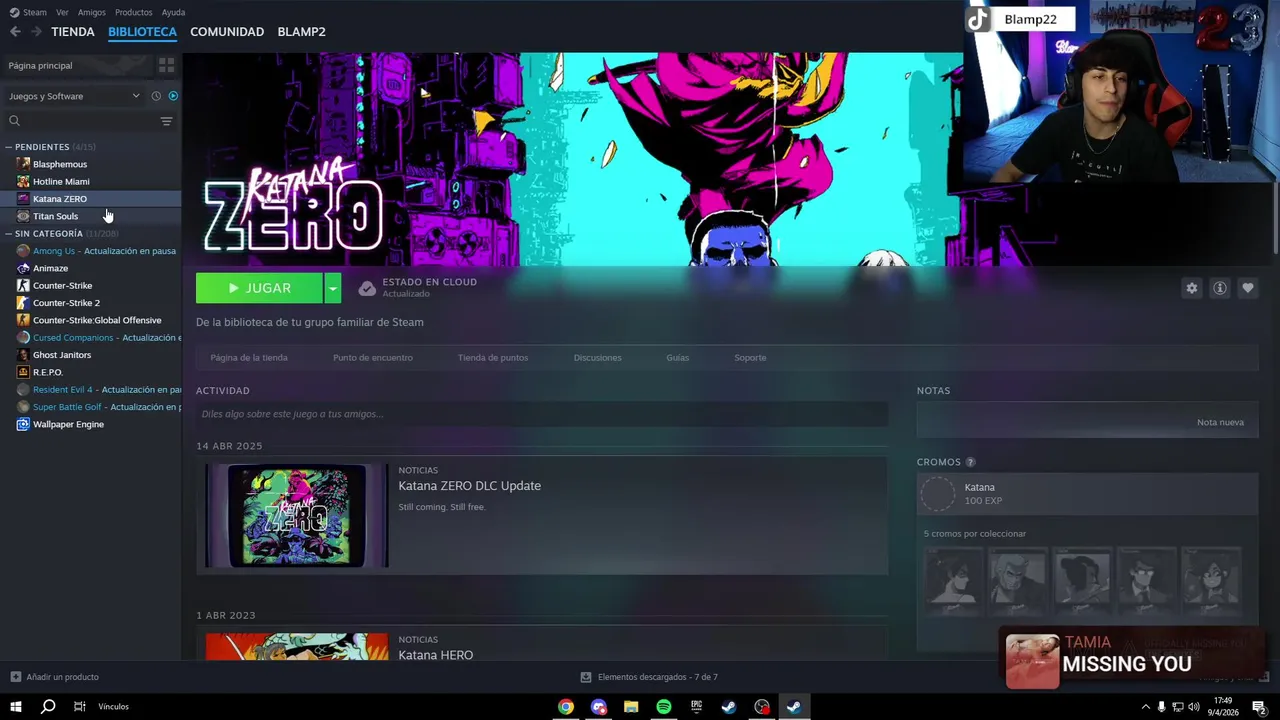Open Windows notification center
This screenshot has height=720, width=1280.
(1262, 707)
